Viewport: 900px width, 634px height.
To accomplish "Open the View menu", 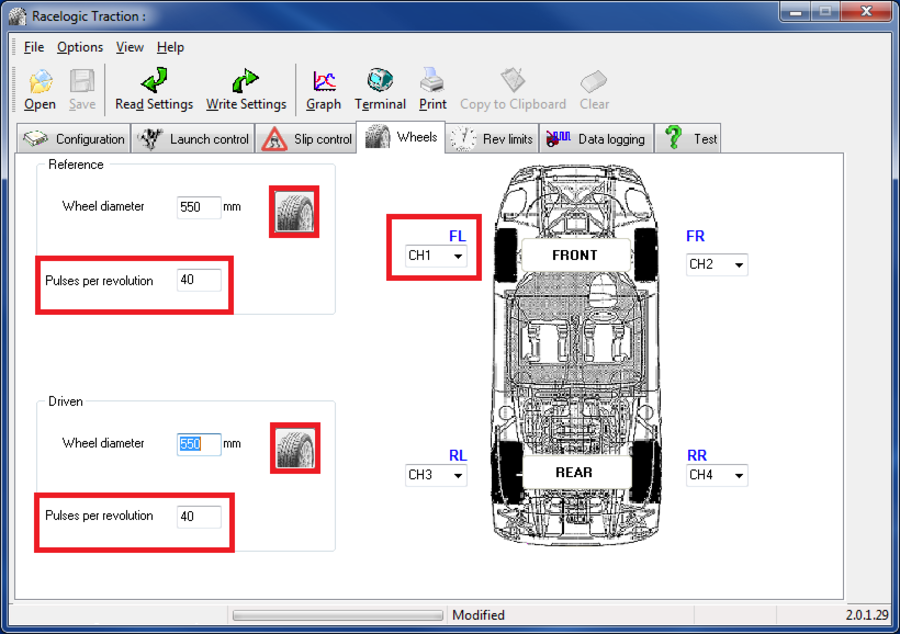I will pyautogui.click(x=130, y=47).
